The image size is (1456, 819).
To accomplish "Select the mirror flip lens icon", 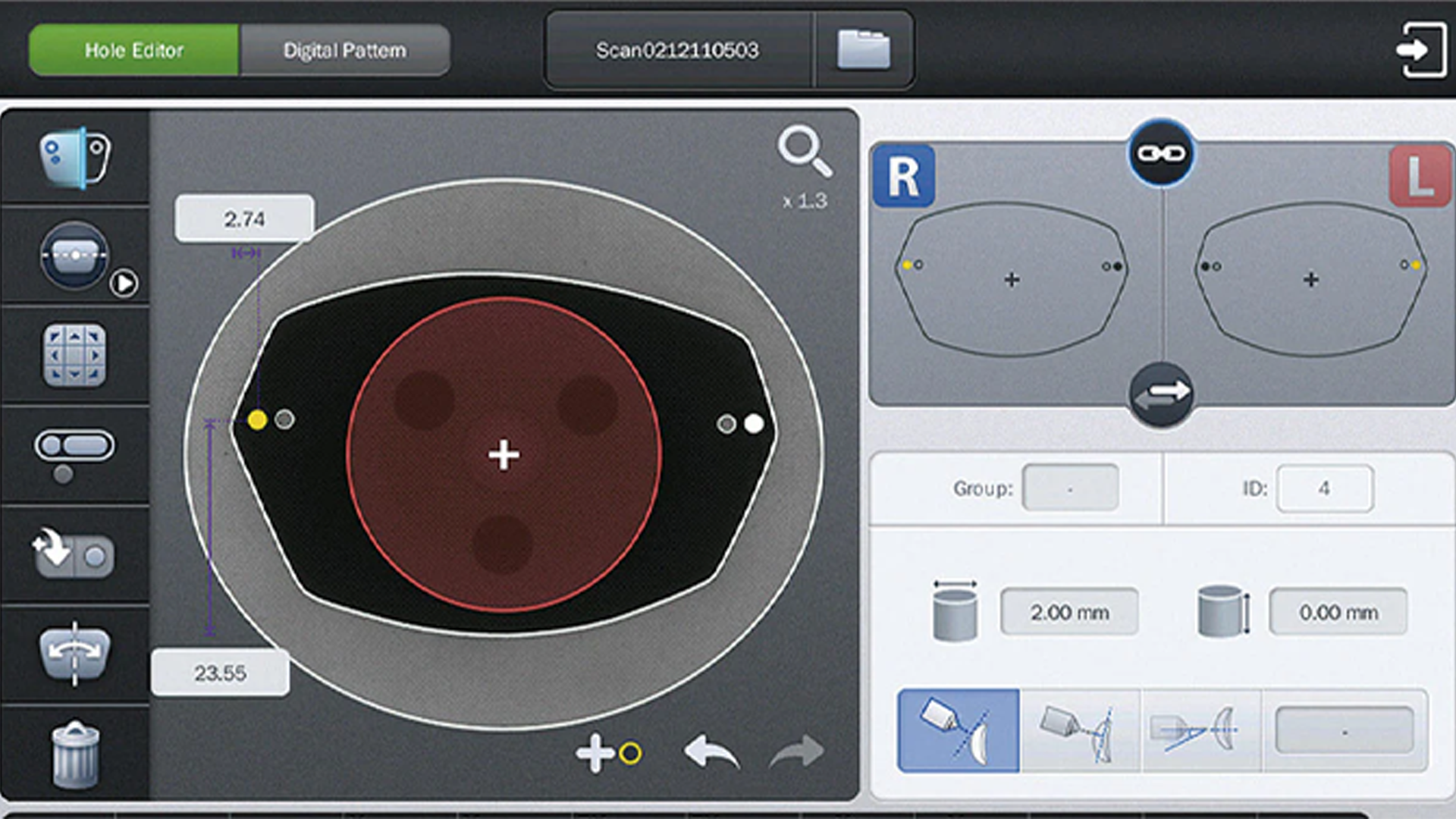I will click(74, 654).
